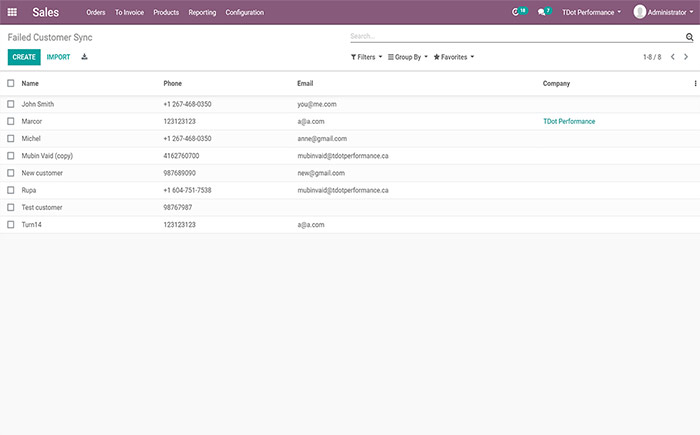
Task: Select the Rupa row checkbox
Action: coord(11,190)
